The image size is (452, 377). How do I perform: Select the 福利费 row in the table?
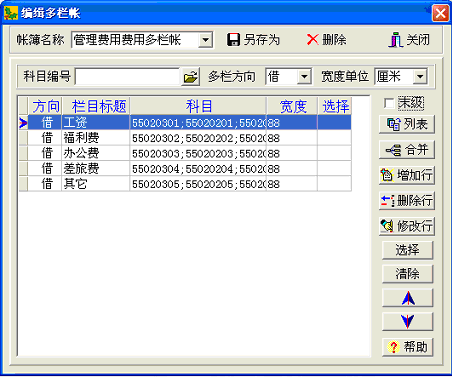[185, 138]
